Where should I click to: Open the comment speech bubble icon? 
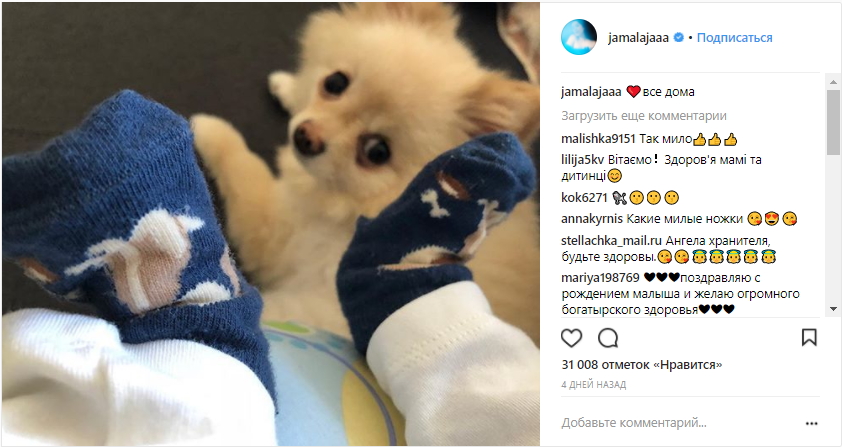click(x=608, y=338)
